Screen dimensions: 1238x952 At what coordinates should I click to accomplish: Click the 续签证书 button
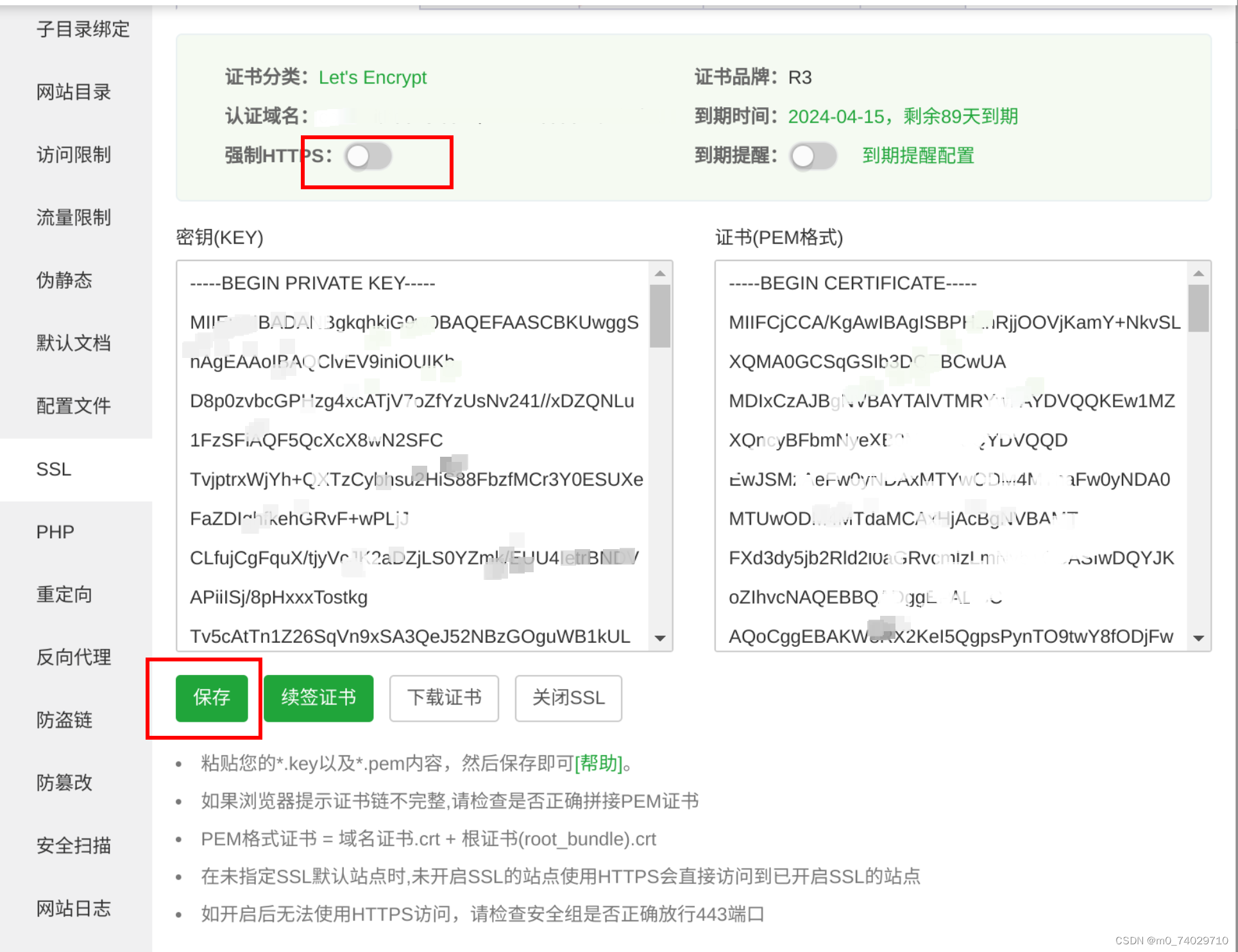(x=318, y=699)
